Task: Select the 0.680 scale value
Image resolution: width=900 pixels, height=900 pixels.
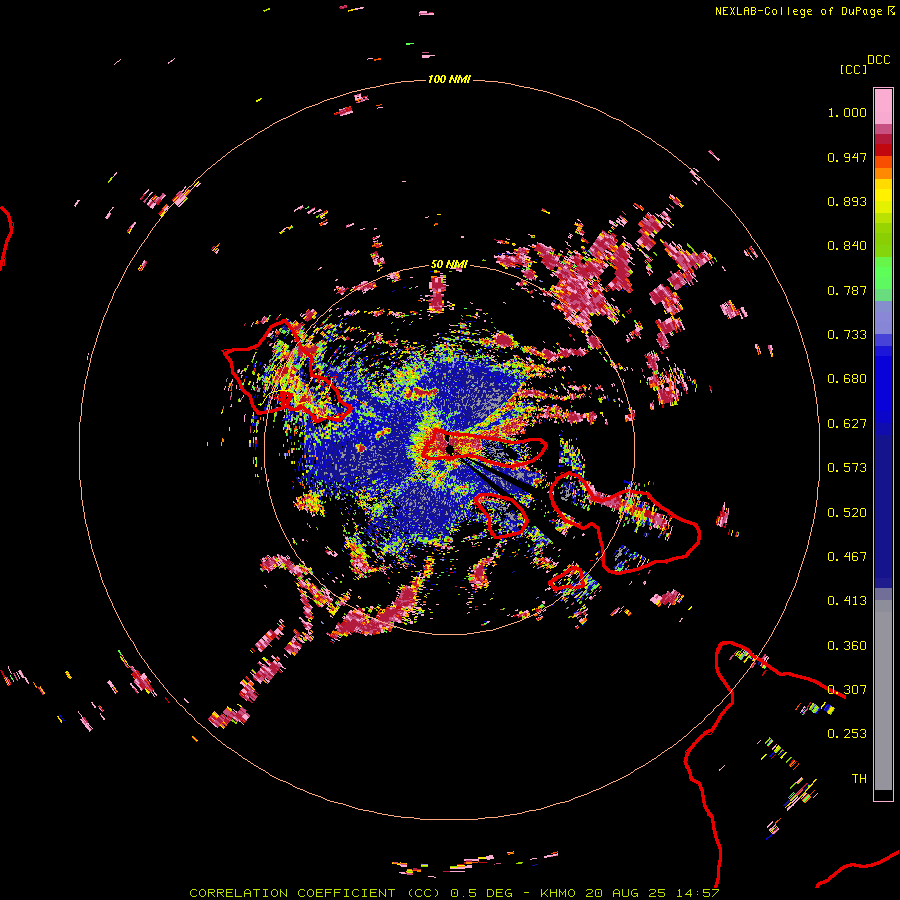Action: (x=847, y=379)
